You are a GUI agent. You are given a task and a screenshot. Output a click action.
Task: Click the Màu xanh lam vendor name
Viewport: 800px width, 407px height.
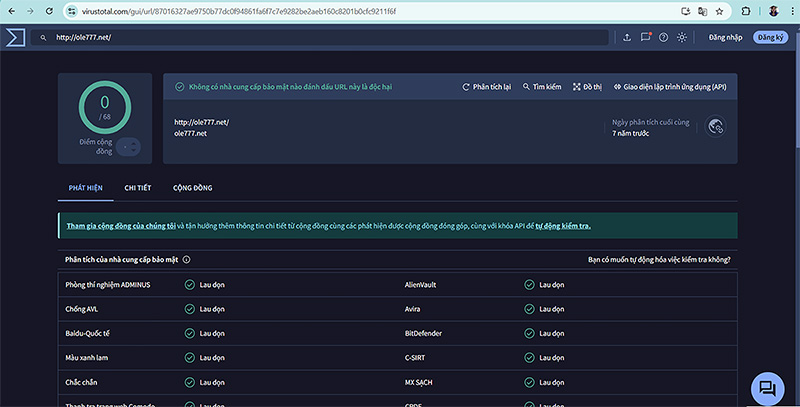click(86, 358)
